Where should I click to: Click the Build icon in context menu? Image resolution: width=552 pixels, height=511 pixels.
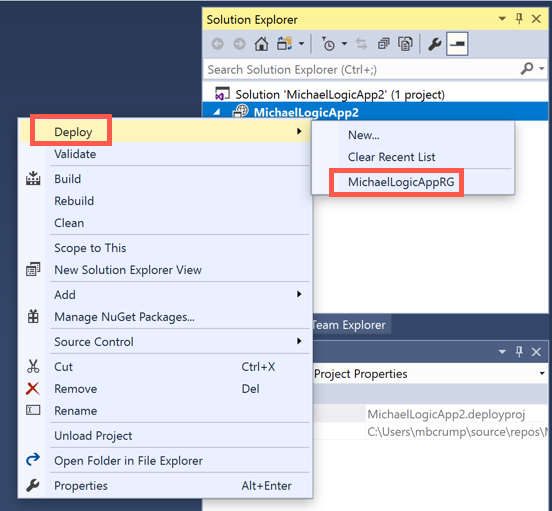click(33, 178)
